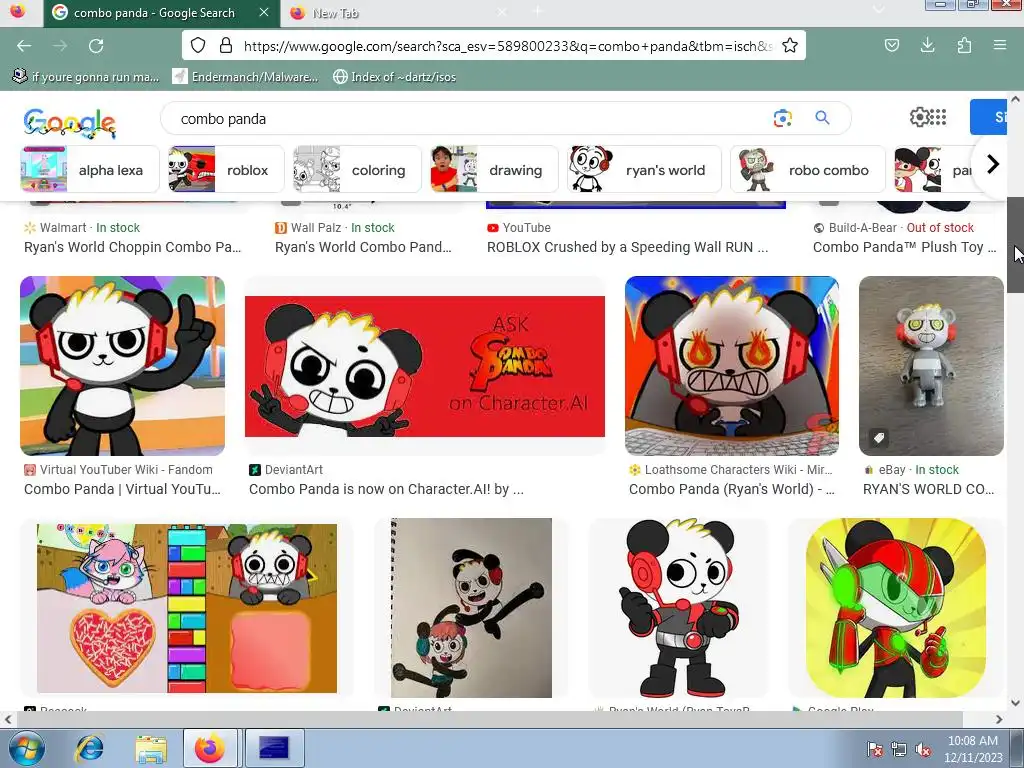Image resolution: width=1024 pixels, height=768 pixels.
Task: Open the Pocket save icon
Action: pyautogui.click(x=891, y=45)
